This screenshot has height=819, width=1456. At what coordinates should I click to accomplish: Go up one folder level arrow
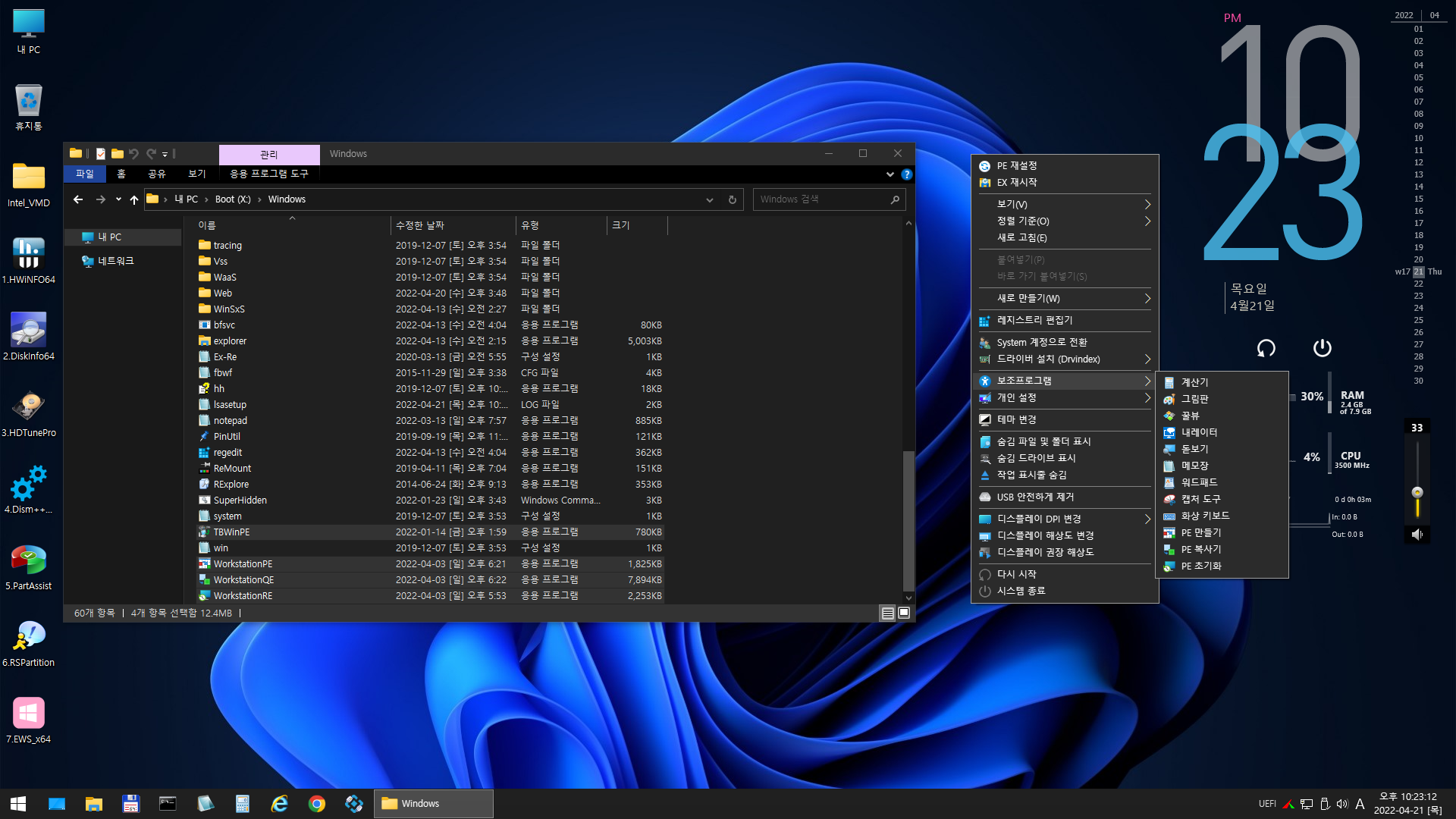tap(134, 199)
